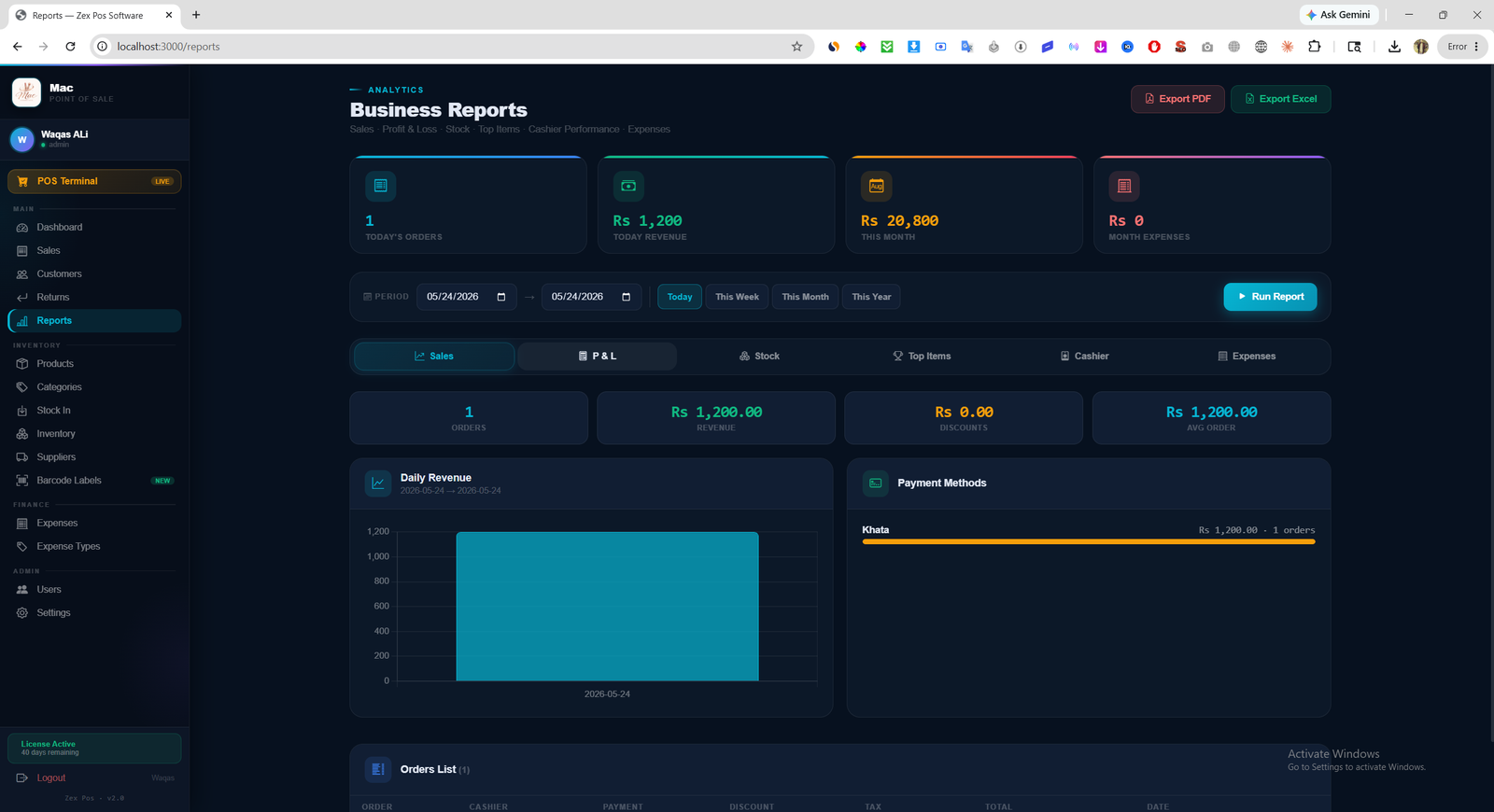The height and width of the screenshot is (812, 1494).
Task: Switch to the Expenses report tab
Action: pyautogui.click(x=1247, y=356)
